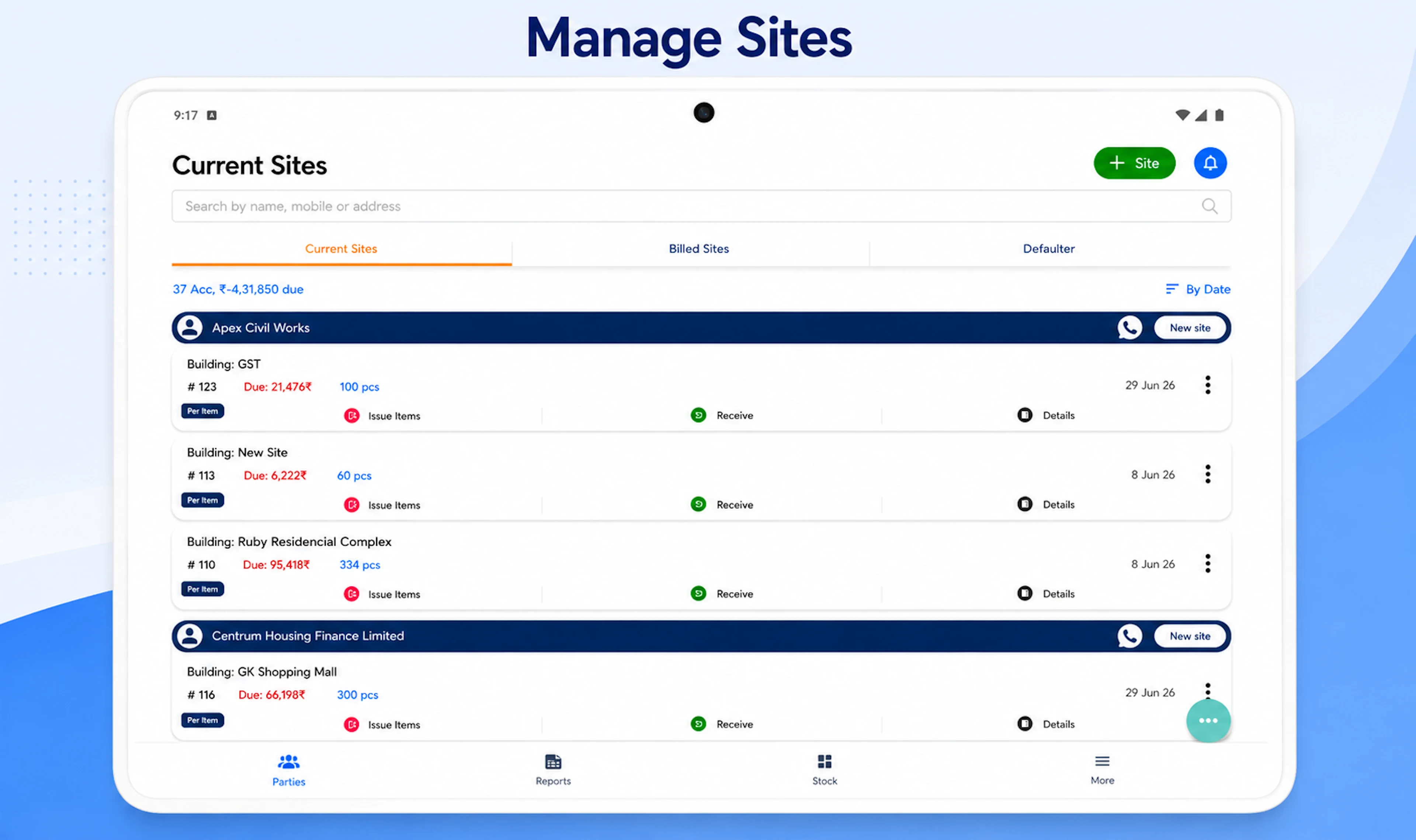1416x840 pixels.
Task: View Details of Ruby Residencial Complex
Action: (x=1046, y=594)
